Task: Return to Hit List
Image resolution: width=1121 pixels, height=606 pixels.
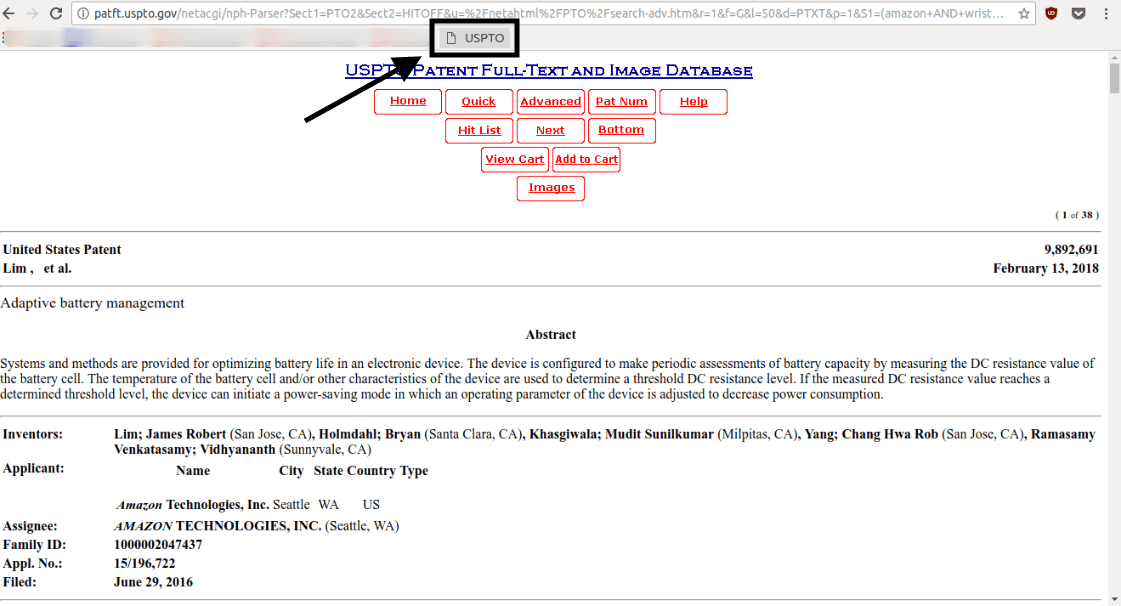Action: click(x=479, y=131)
